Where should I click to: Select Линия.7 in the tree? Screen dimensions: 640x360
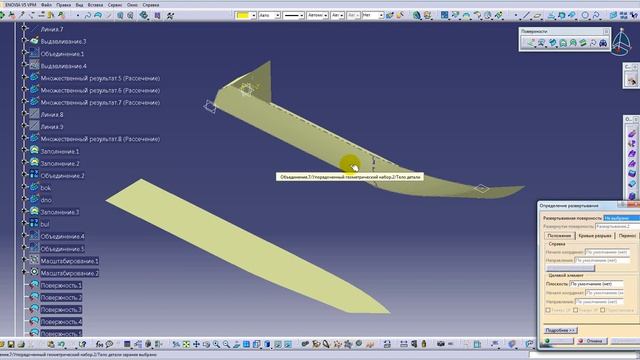pyautogui.click(x=52, y=29)
